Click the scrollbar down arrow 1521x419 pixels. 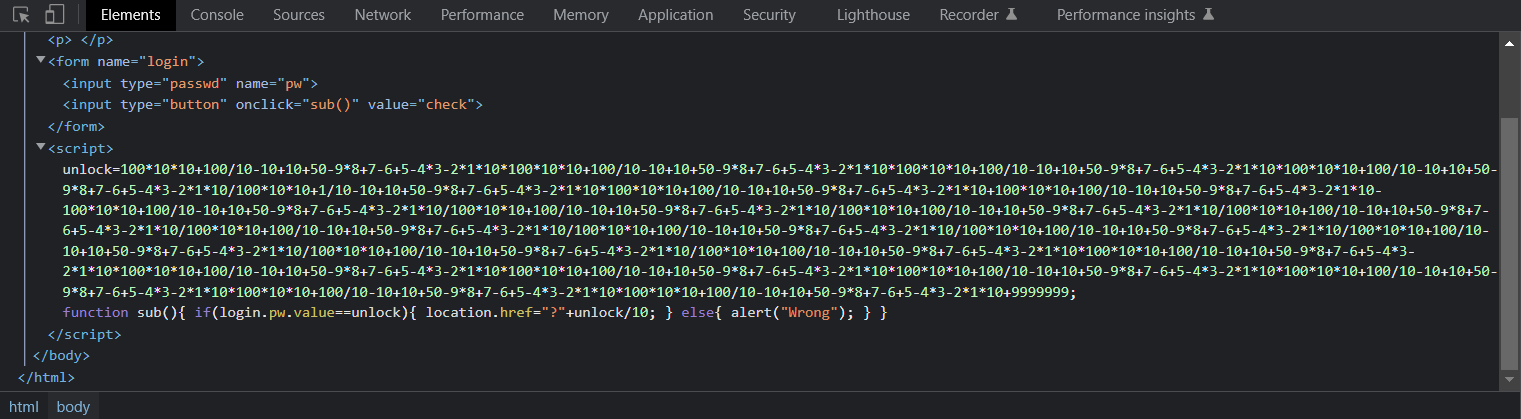1510,380
